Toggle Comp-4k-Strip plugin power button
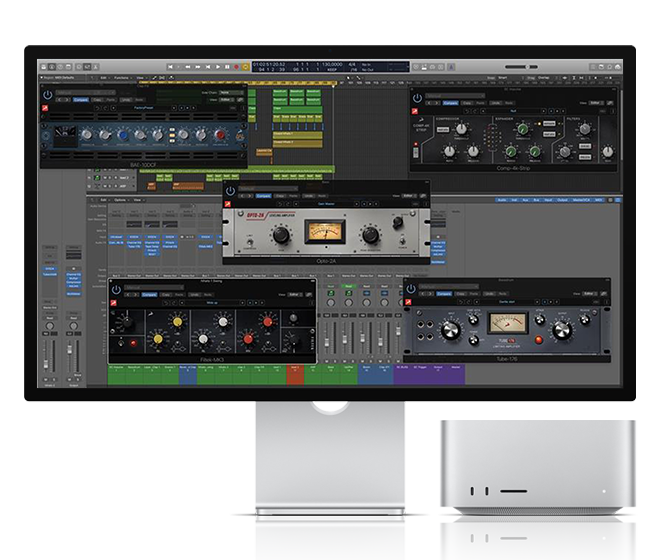 pyautogui.click(x=417, y=98)
